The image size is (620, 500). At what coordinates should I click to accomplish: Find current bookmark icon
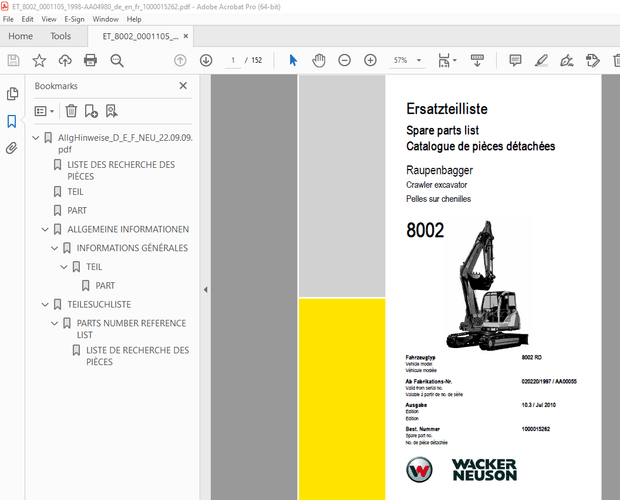click(112, 111)
